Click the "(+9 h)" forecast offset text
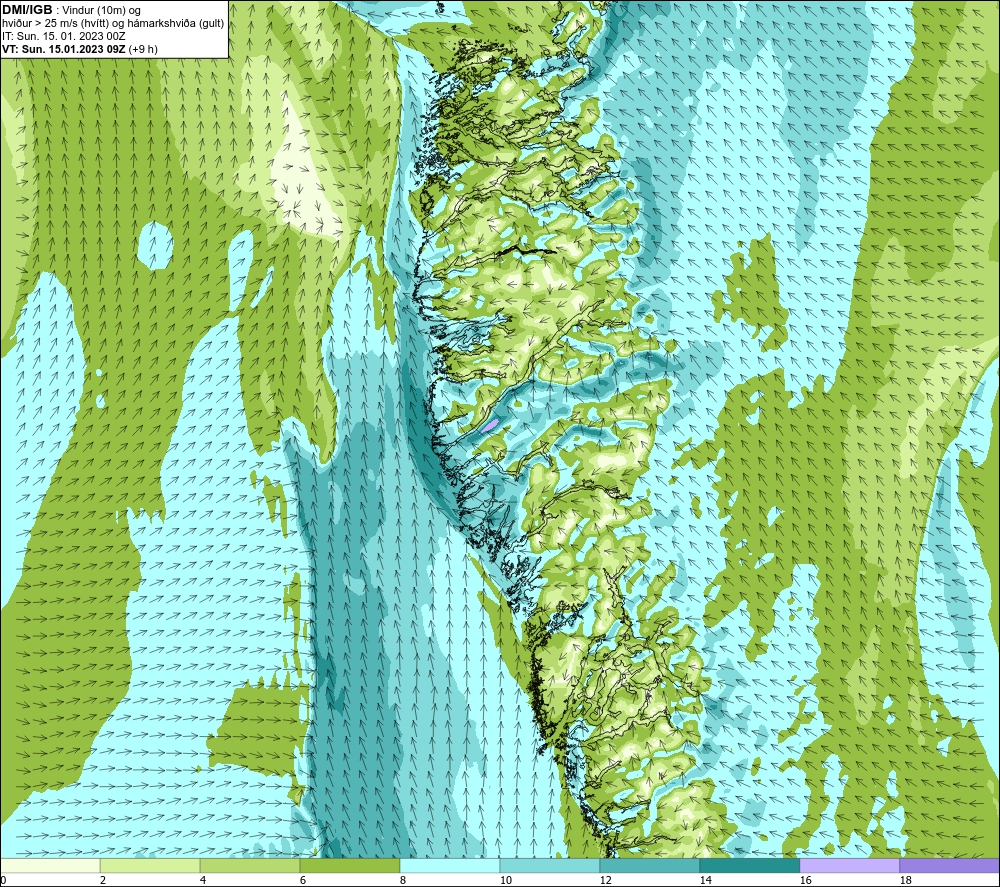This screenshot has width=1000, height=887. [143, 49]
